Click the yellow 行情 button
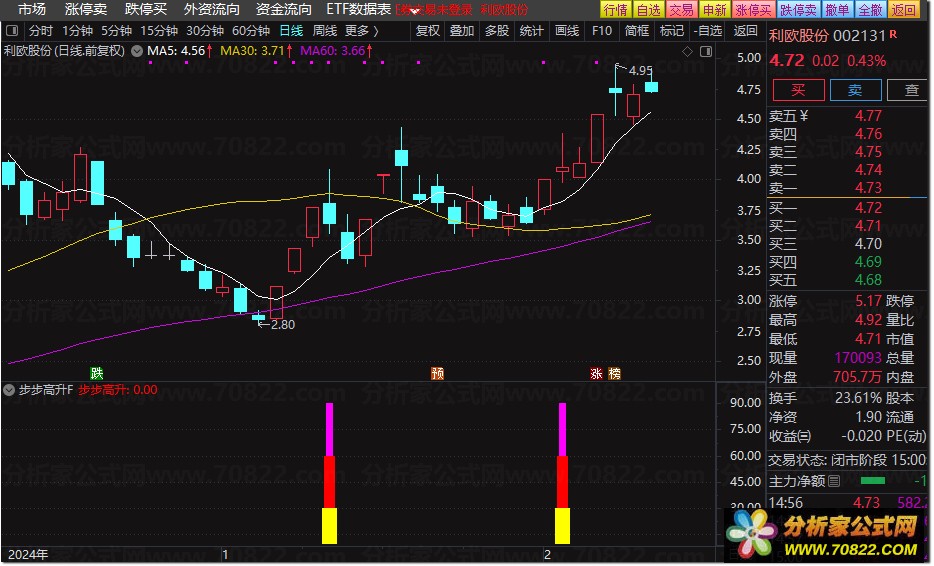Viewport: 934px width, 566px height. (616, 10)
